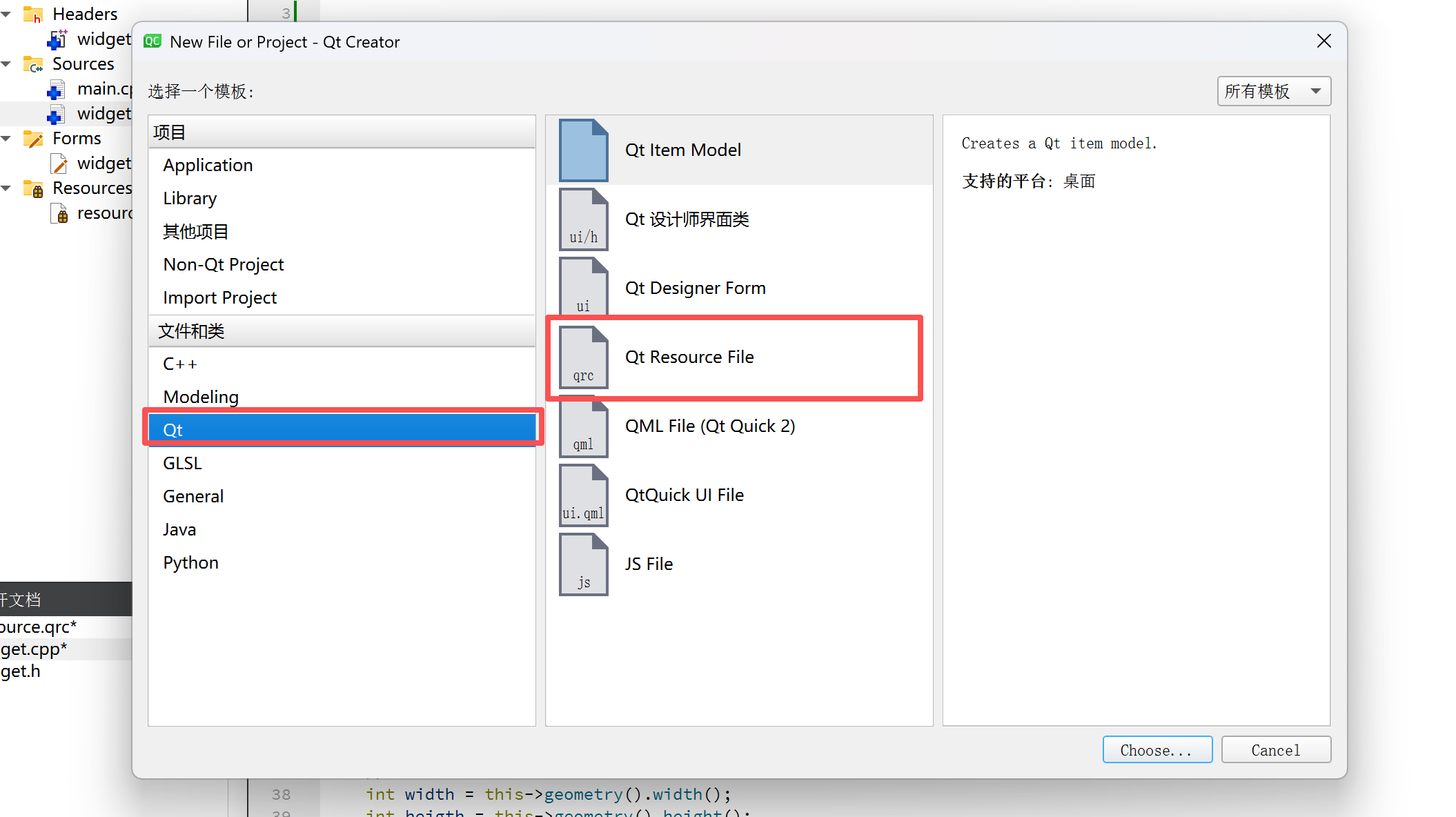
Task: Click the ui/h Qt designer class icon
Action: [583, 219]
